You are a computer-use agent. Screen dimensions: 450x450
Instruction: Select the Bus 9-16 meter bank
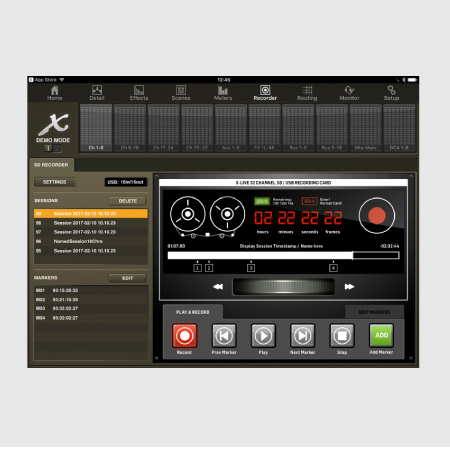pos(332,128)
